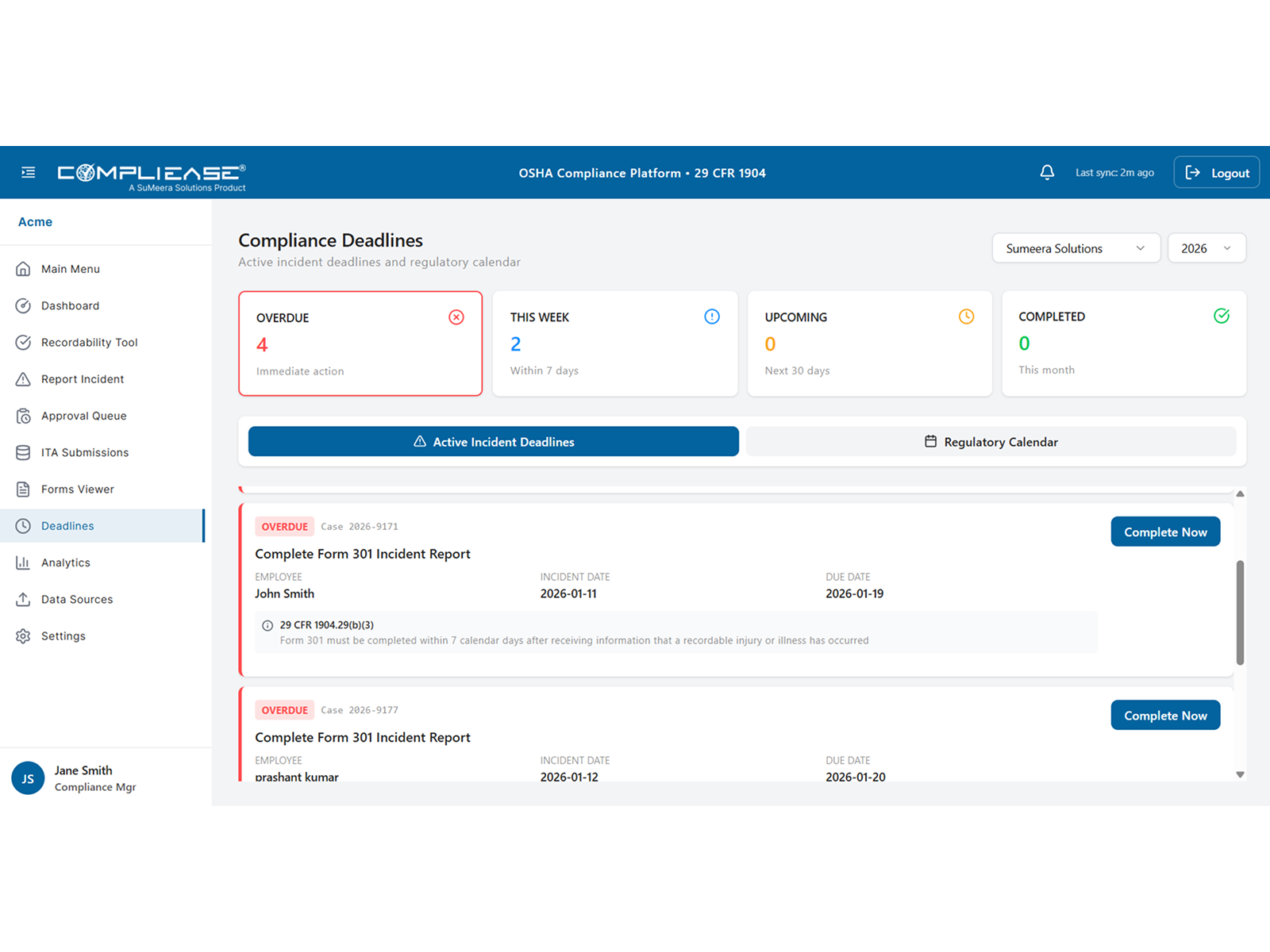Open the Sumeera Solutions company dropdown
This screenshot has height=952, width=1270.
click(x=1076, y=248)
